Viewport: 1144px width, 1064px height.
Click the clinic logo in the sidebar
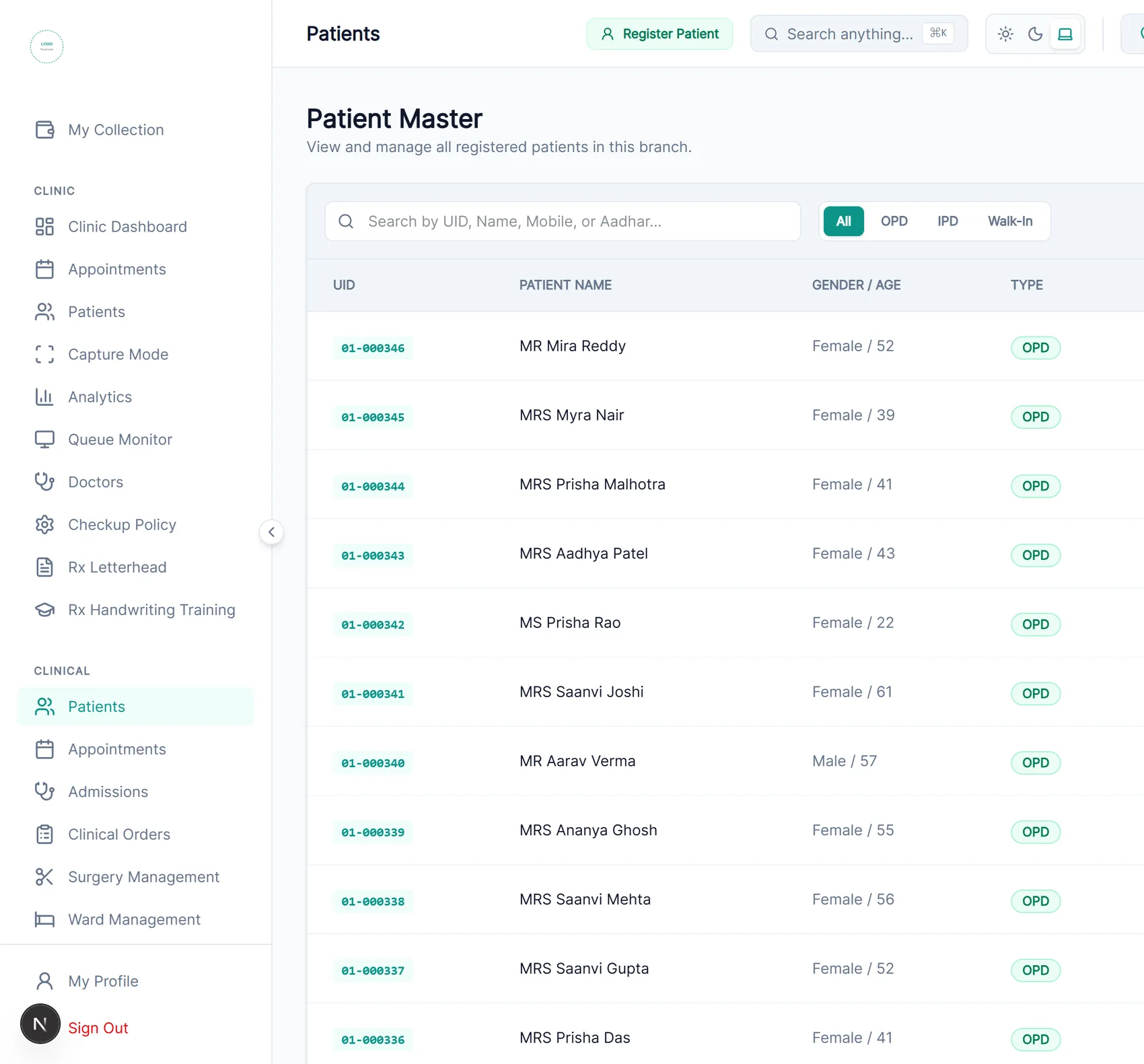point(46,46)
